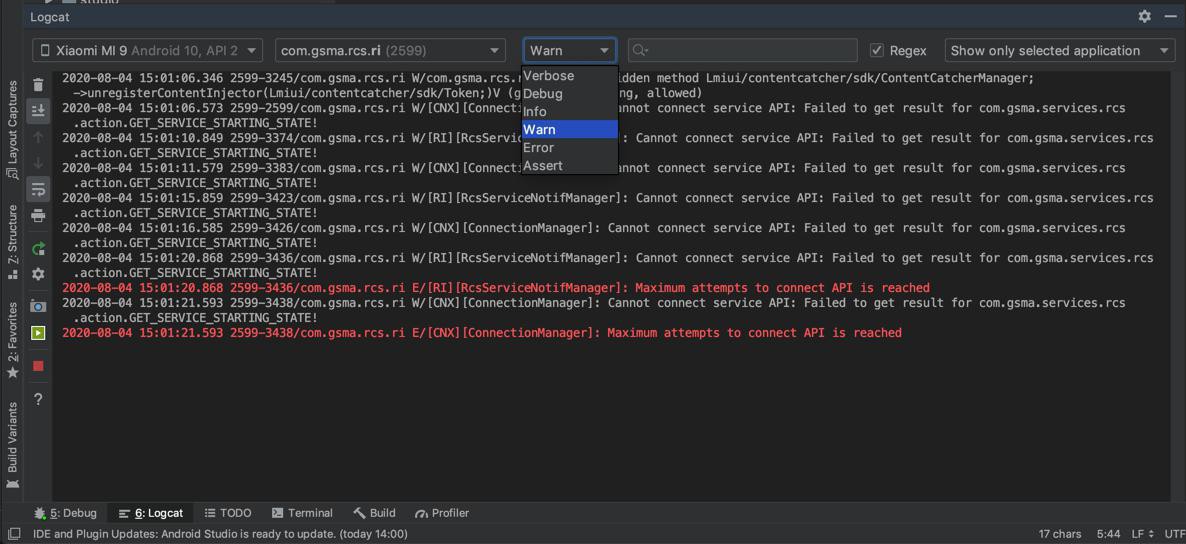The height and width of the screenshot is (544, 1186).
Task: Select Info log level
Action: (570, 112)
